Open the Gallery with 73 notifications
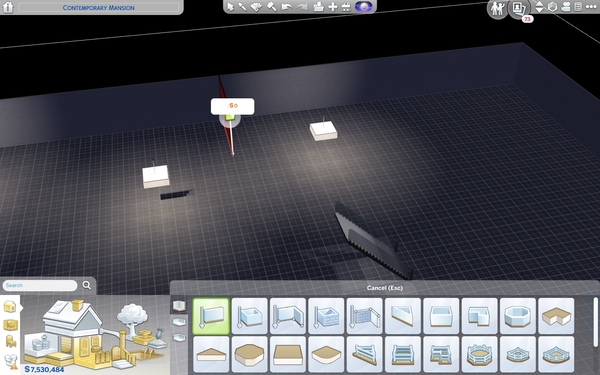 point(519,8)
